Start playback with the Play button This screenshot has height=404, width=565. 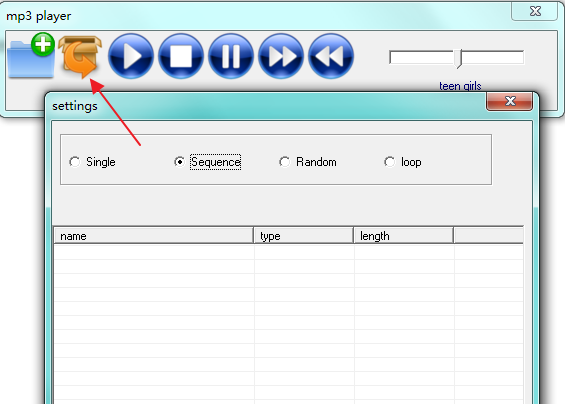pyautogui.click(x=131, y=56)
